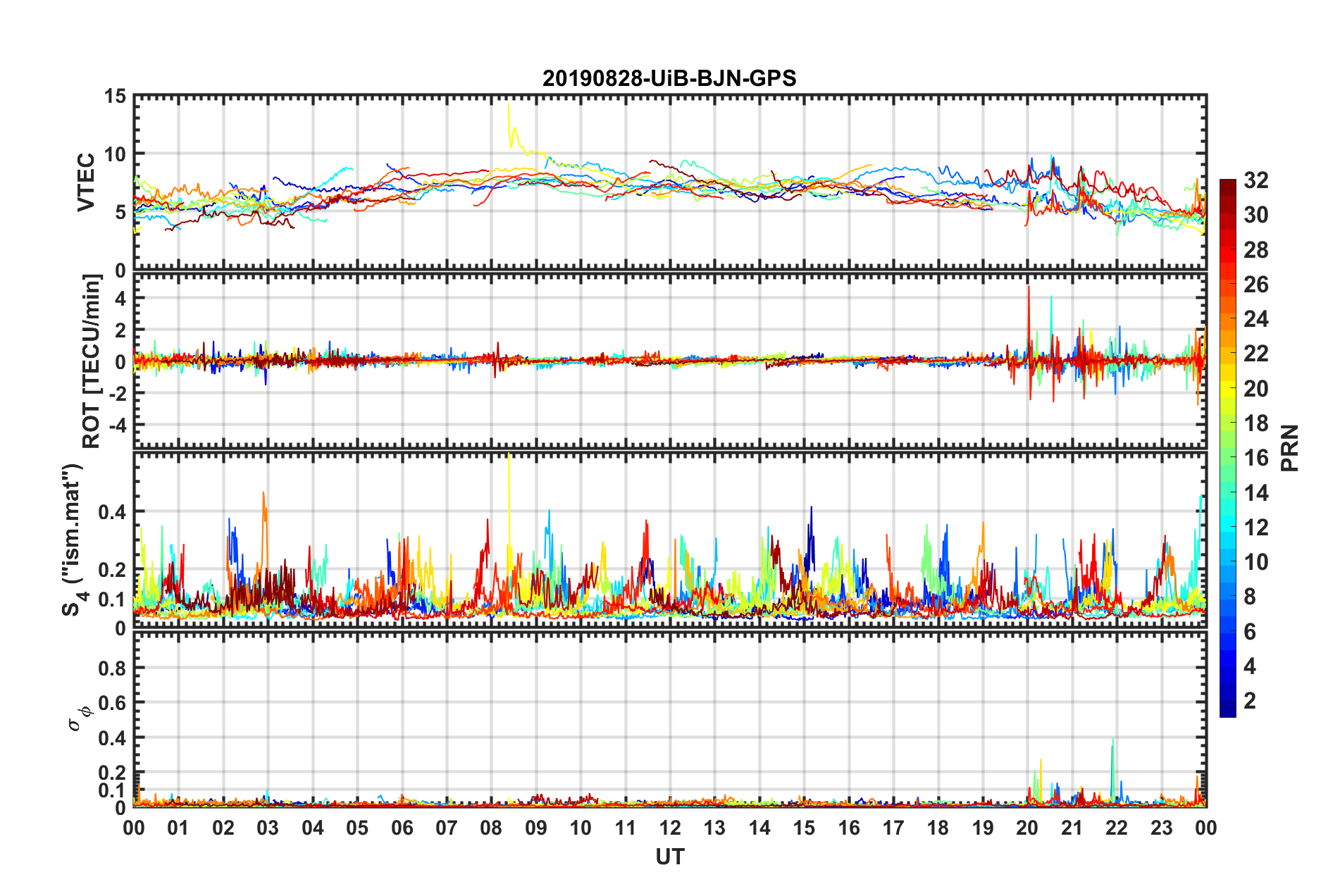1340x896 pixels.
Task: Click VTEC axis tick label 15
Action: [x=115, y=97]
